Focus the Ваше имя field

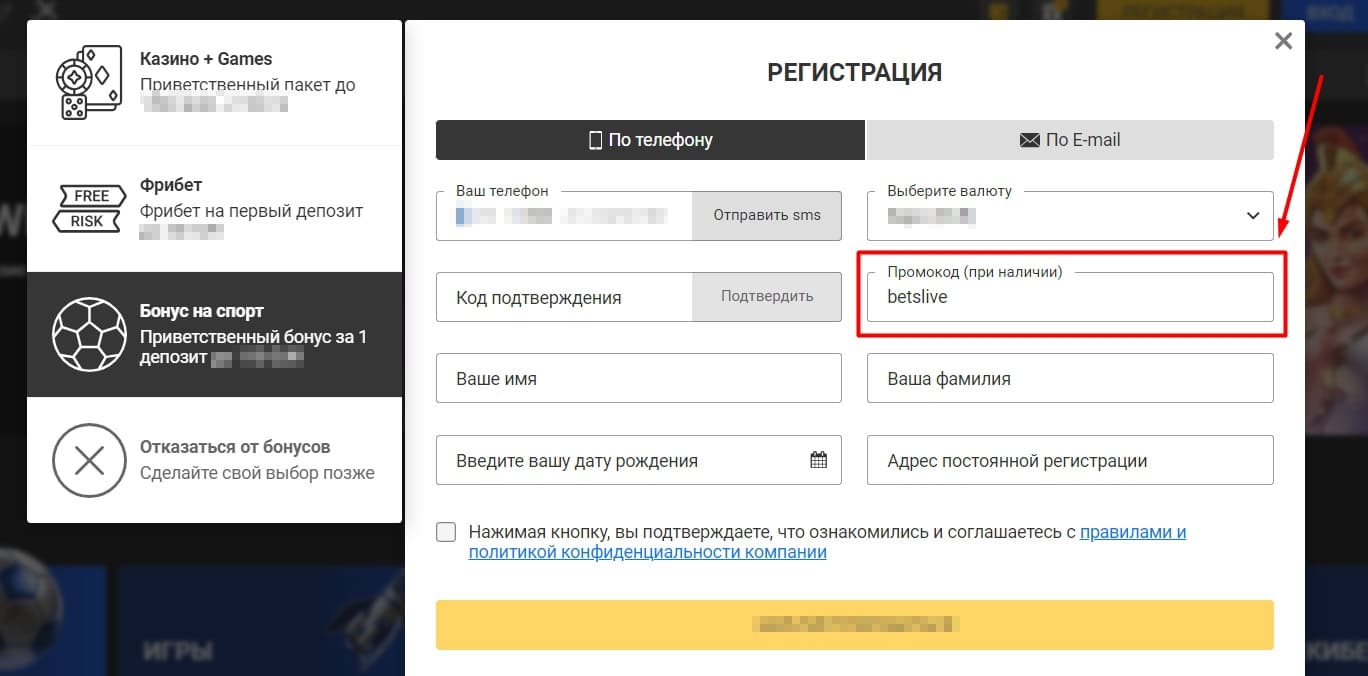tap(639, 379)
